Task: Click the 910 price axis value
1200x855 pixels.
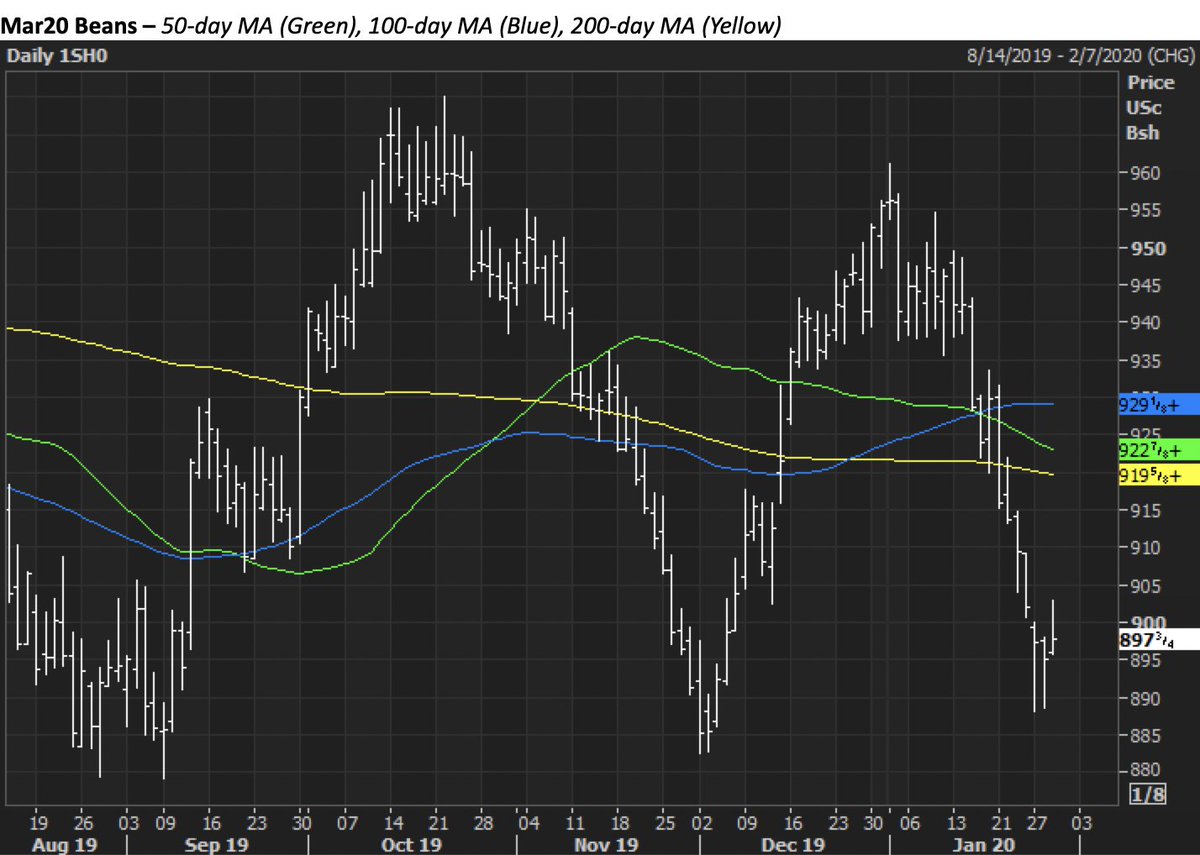Action: tap(1144, 548)
